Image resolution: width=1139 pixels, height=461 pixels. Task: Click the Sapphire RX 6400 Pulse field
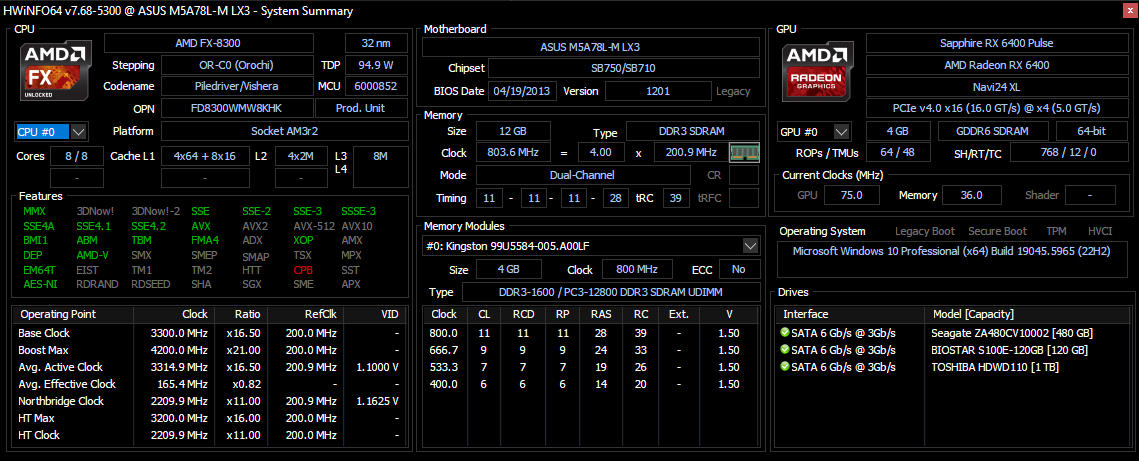pos(997,43)
